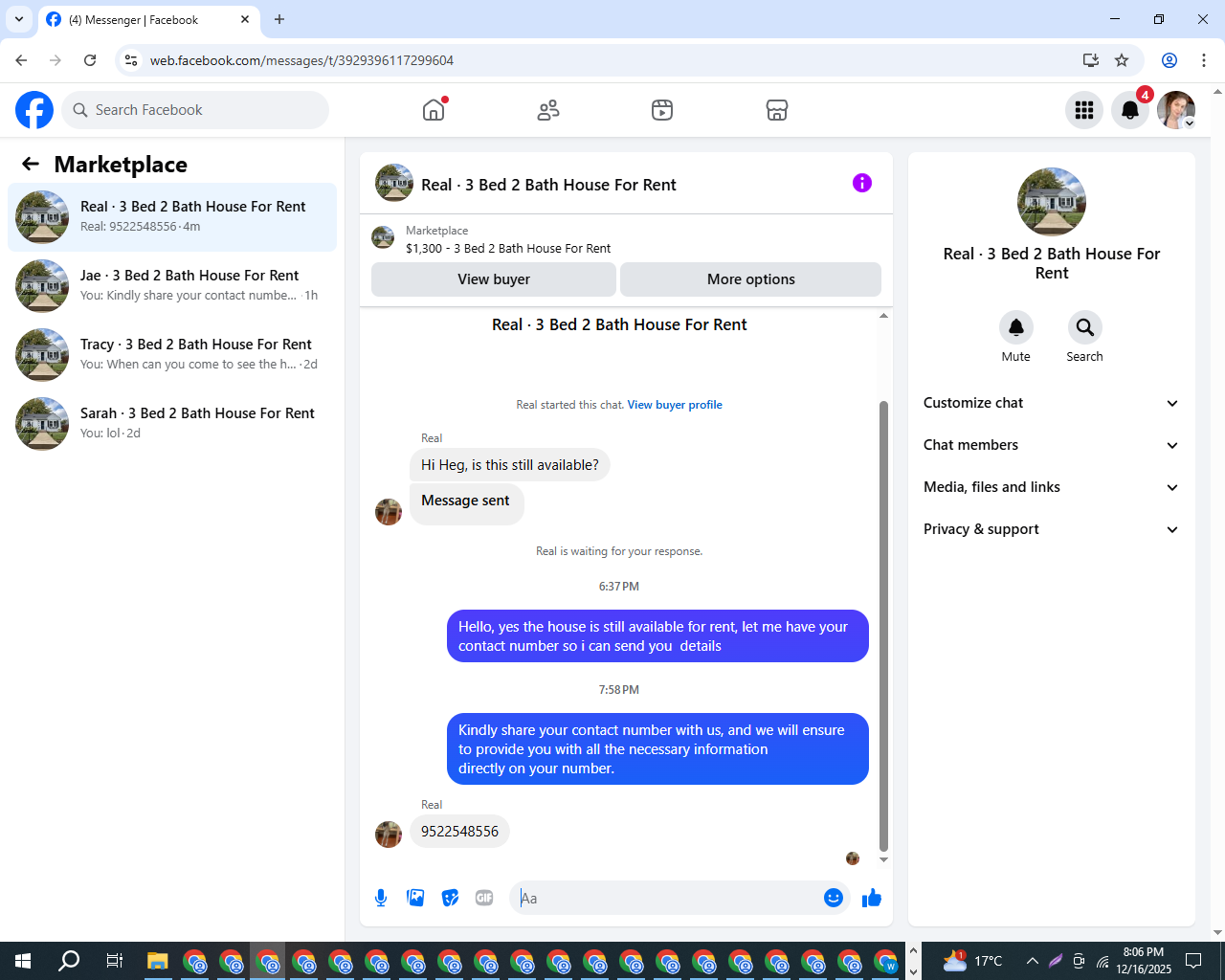Select the Messenger | Facebook browser tab
1225x980 pixels.
coord(148,19)
